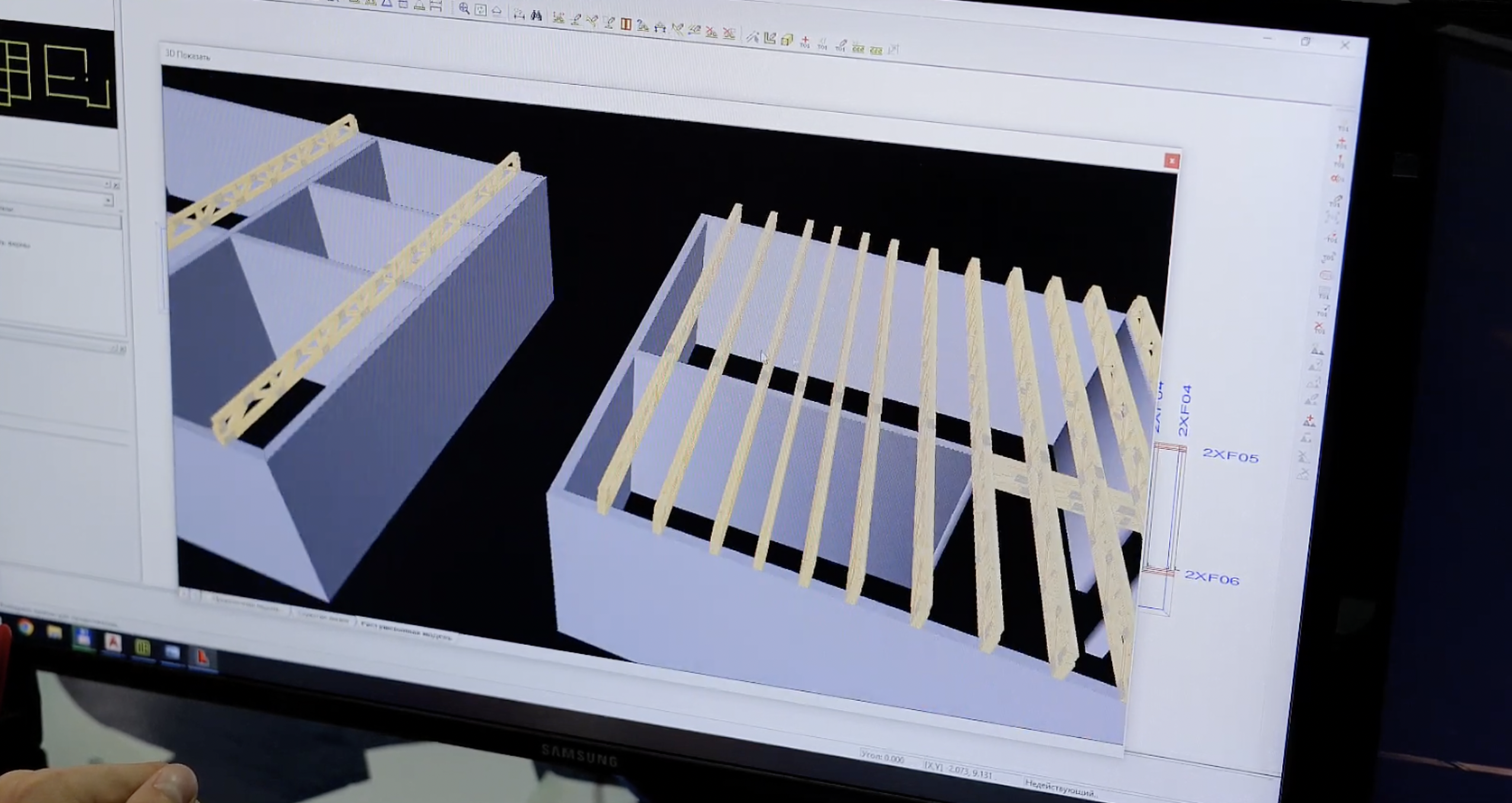Viewport: 1512px width, 803px height.
Task: Click the 2XF04 vertical truss label
Action: pos(1184,411)
